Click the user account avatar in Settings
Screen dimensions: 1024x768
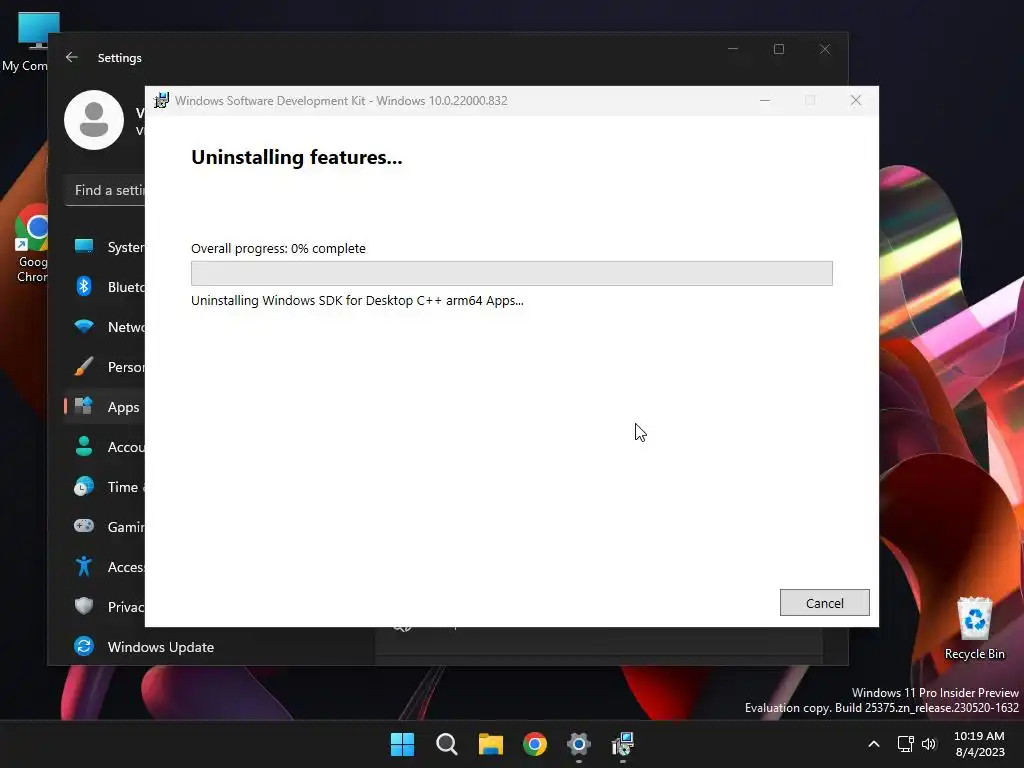pyautogui.click(x=94, y=120)
